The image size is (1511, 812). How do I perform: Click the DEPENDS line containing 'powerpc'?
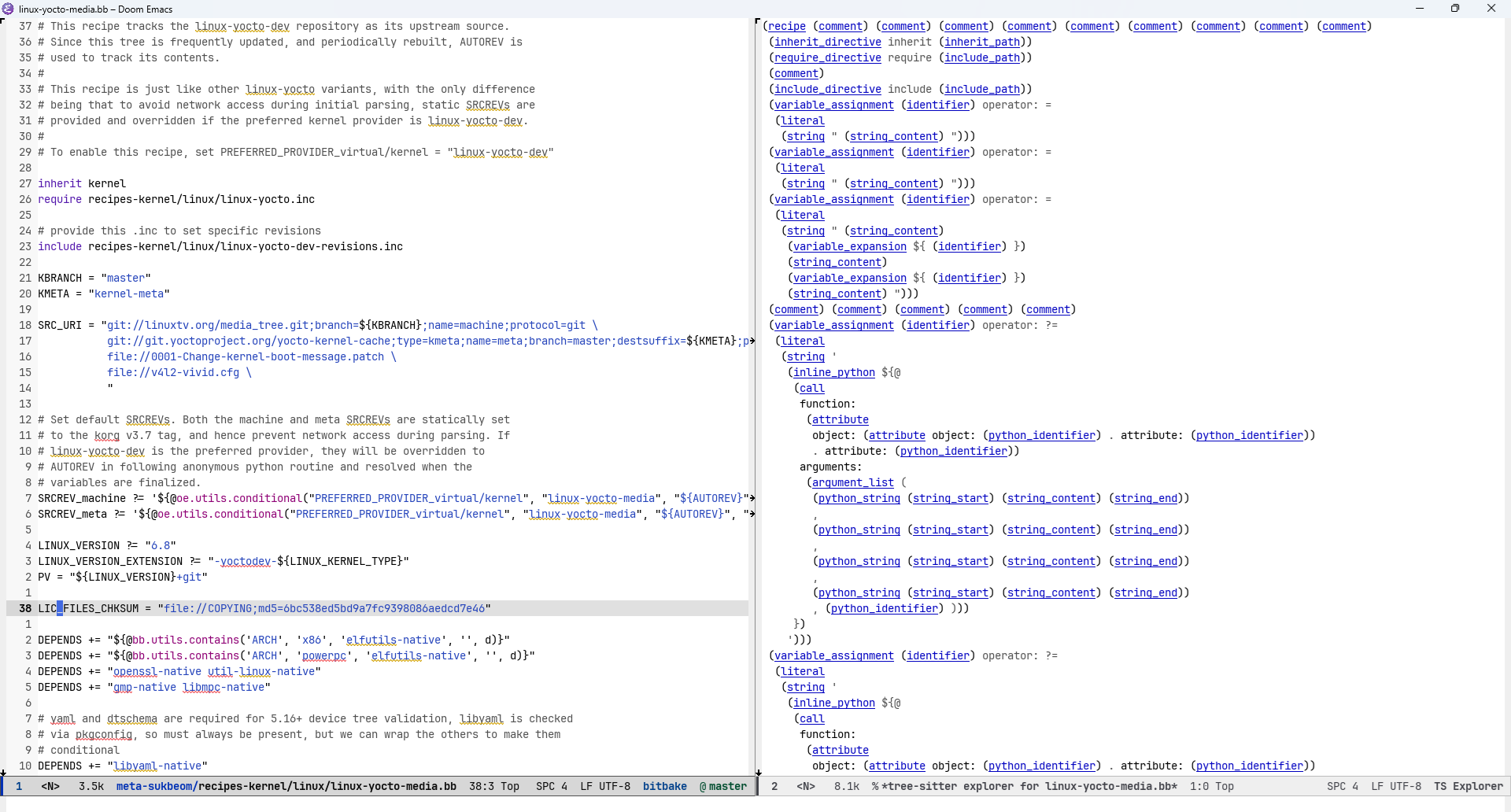click(x=286, y=655)
